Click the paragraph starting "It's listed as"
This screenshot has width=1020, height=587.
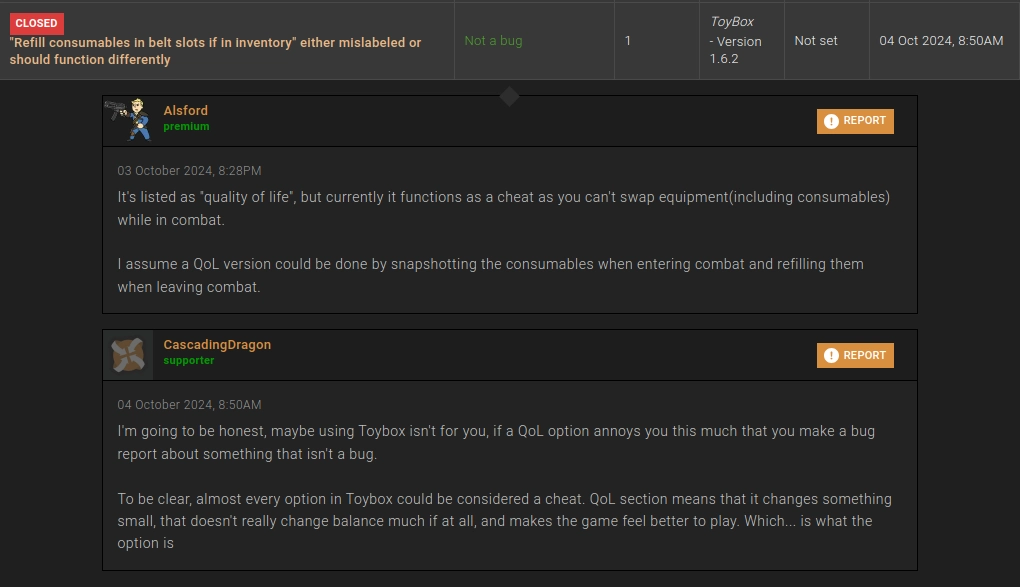[x=503, y=208]
